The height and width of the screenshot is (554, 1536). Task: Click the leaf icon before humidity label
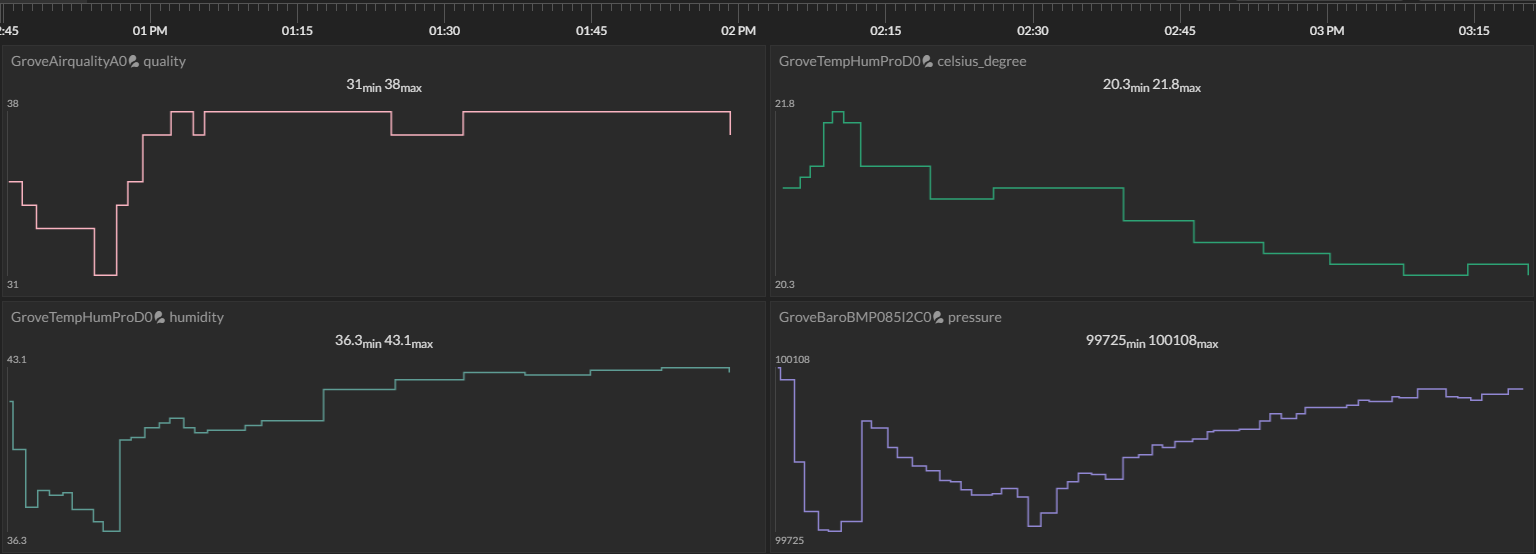(x=159, y=318)
